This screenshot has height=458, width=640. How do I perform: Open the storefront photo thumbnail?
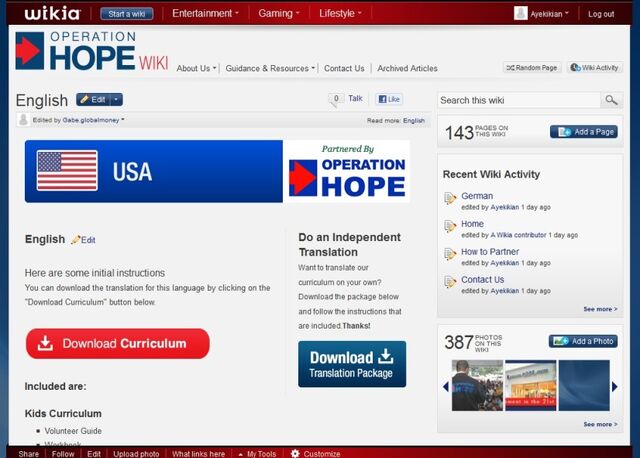531,385
